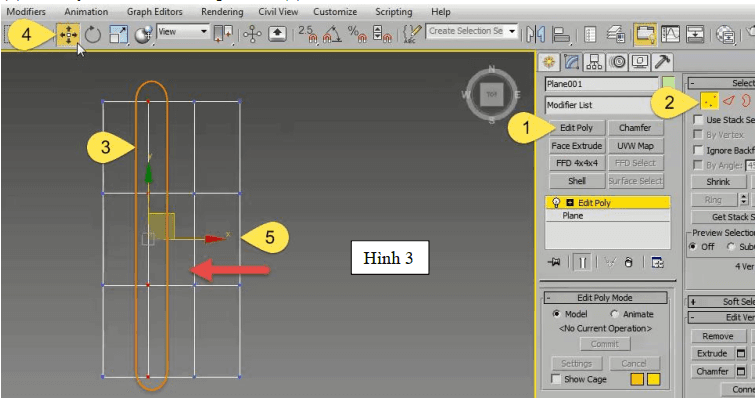Screen dimensions: 756x399
Task: Switch to Display command panel tab
Action: click(640, 62)
